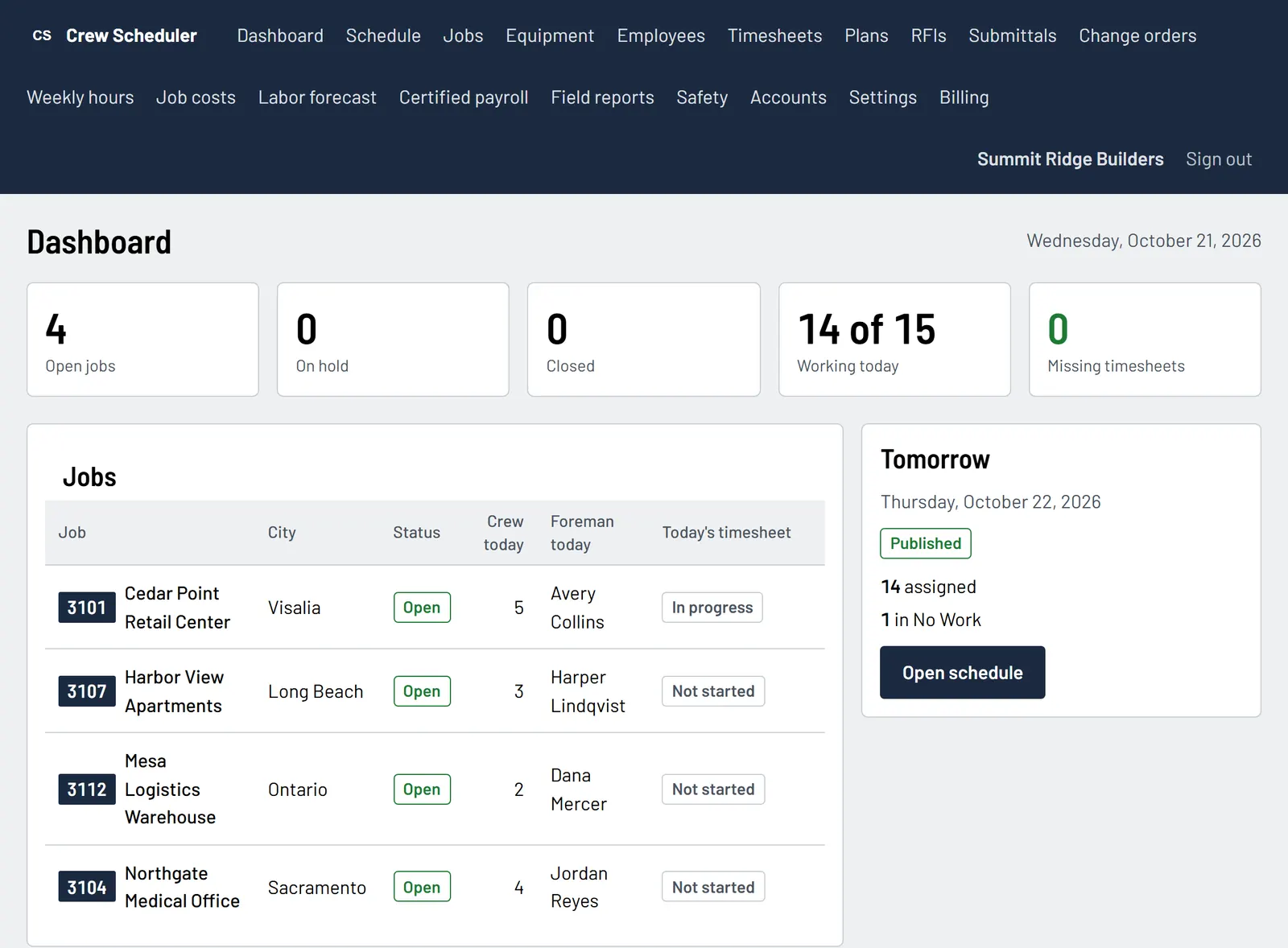This screenshot has width=1288, height=948.
Task: Click Not started timesheet for Harbor View
Action: [713, 691]
